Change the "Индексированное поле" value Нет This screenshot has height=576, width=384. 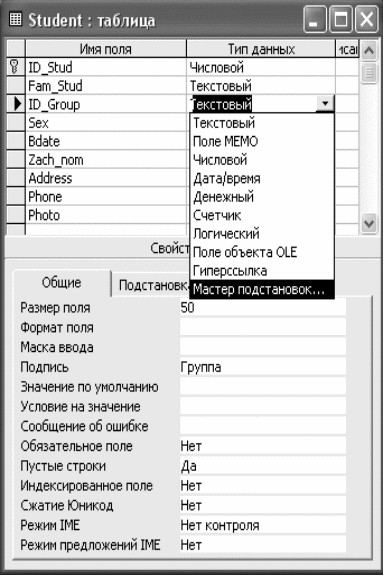263,486
